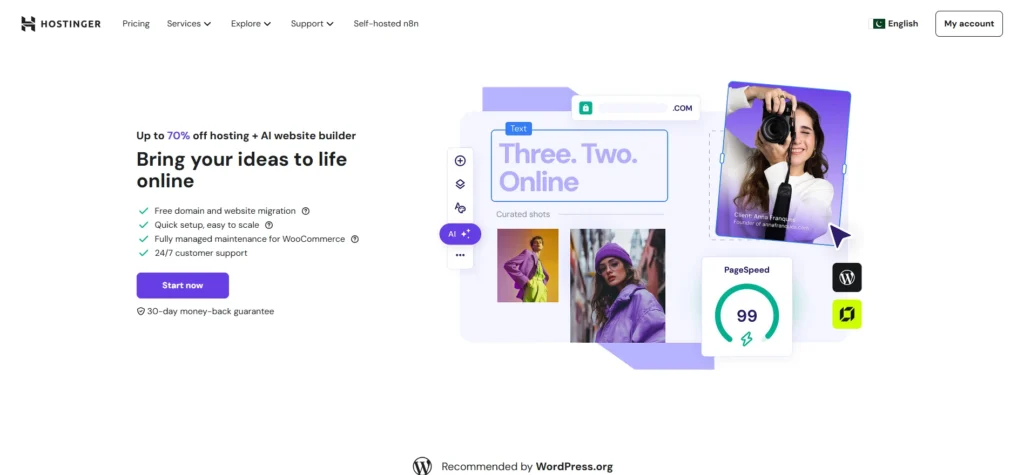1024x475 pixels.
Task: Click the black WordPress icon tile
Action: click(x=847, y=277)
